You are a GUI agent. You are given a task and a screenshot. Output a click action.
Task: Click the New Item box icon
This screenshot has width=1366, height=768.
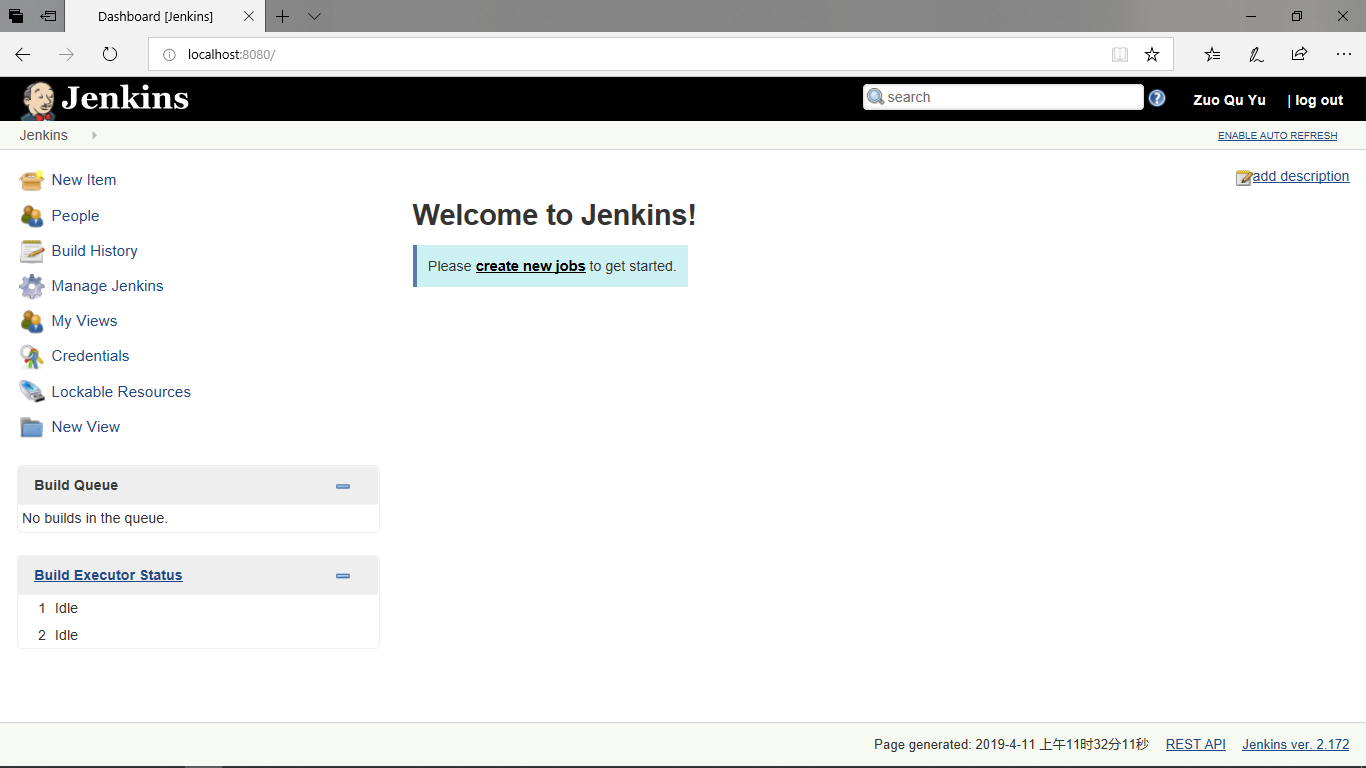click(32, 180)
